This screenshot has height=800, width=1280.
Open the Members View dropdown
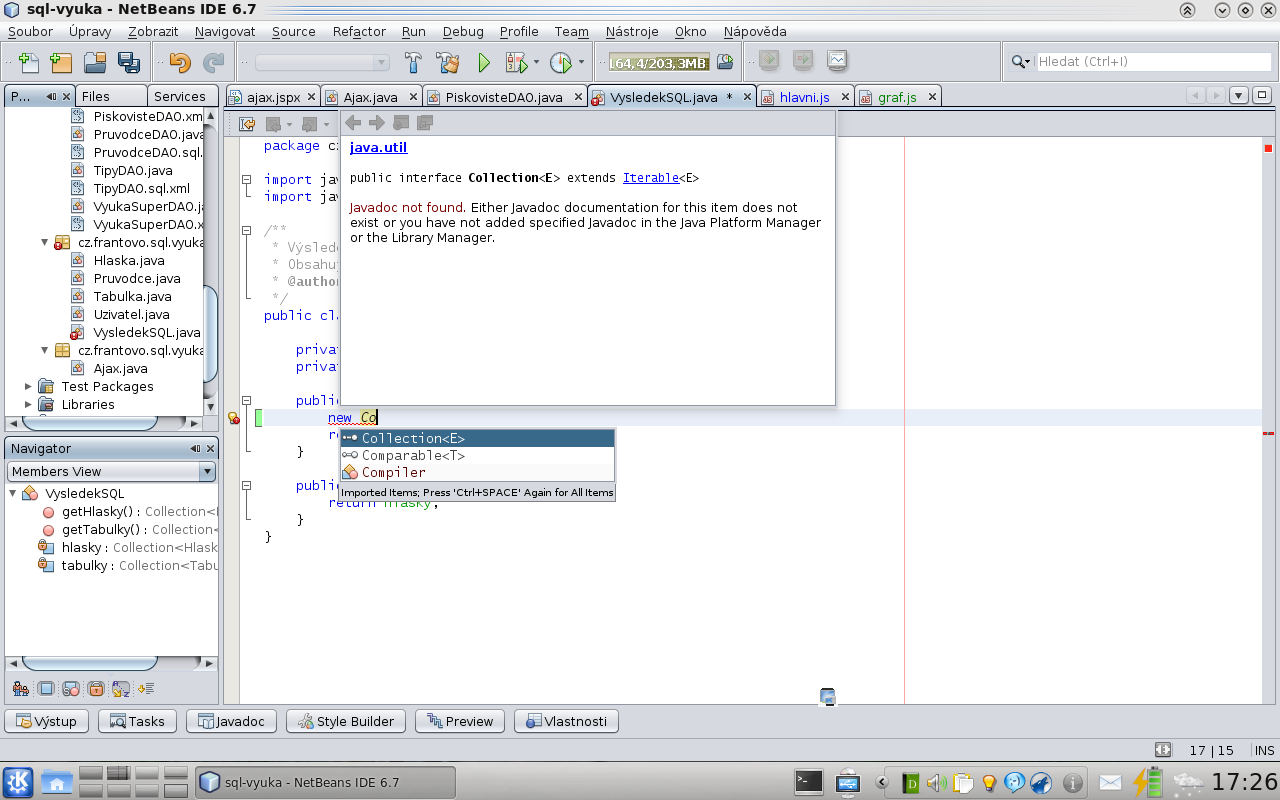[x=111, y=471]
